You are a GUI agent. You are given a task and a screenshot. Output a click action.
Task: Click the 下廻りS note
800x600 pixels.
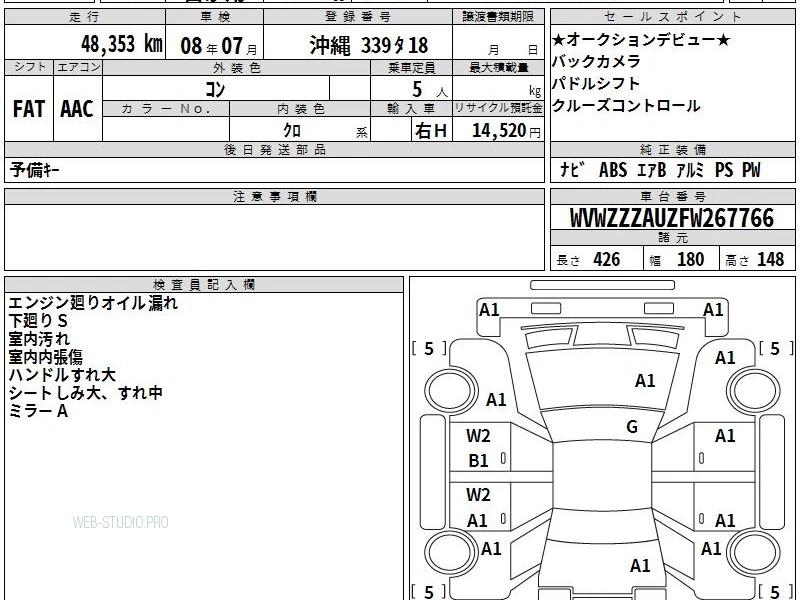point(38,321)
